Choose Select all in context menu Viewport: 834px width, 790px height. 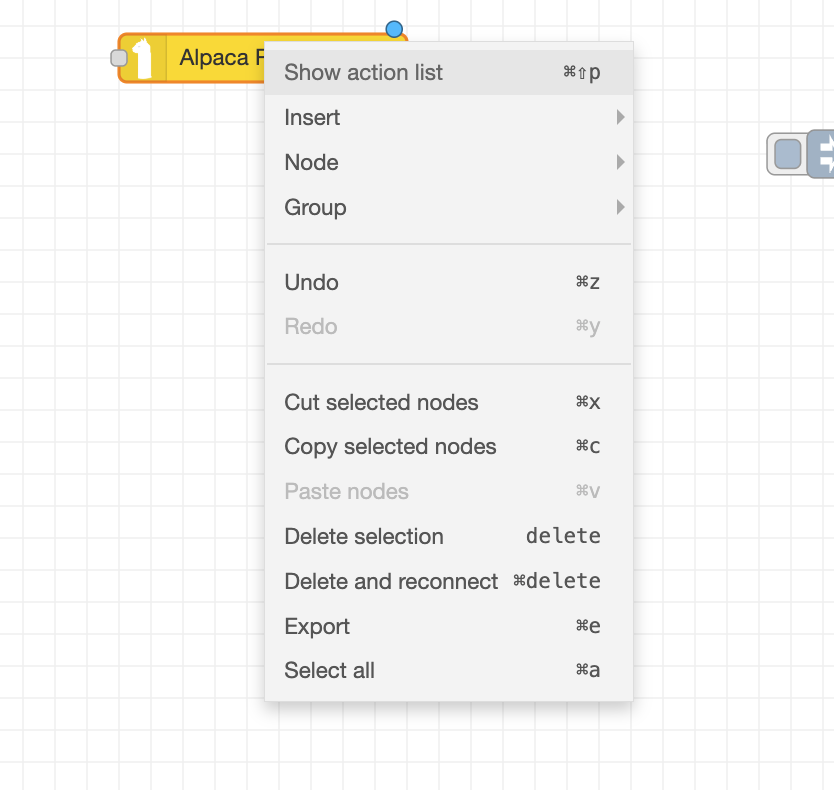point(329,670)
